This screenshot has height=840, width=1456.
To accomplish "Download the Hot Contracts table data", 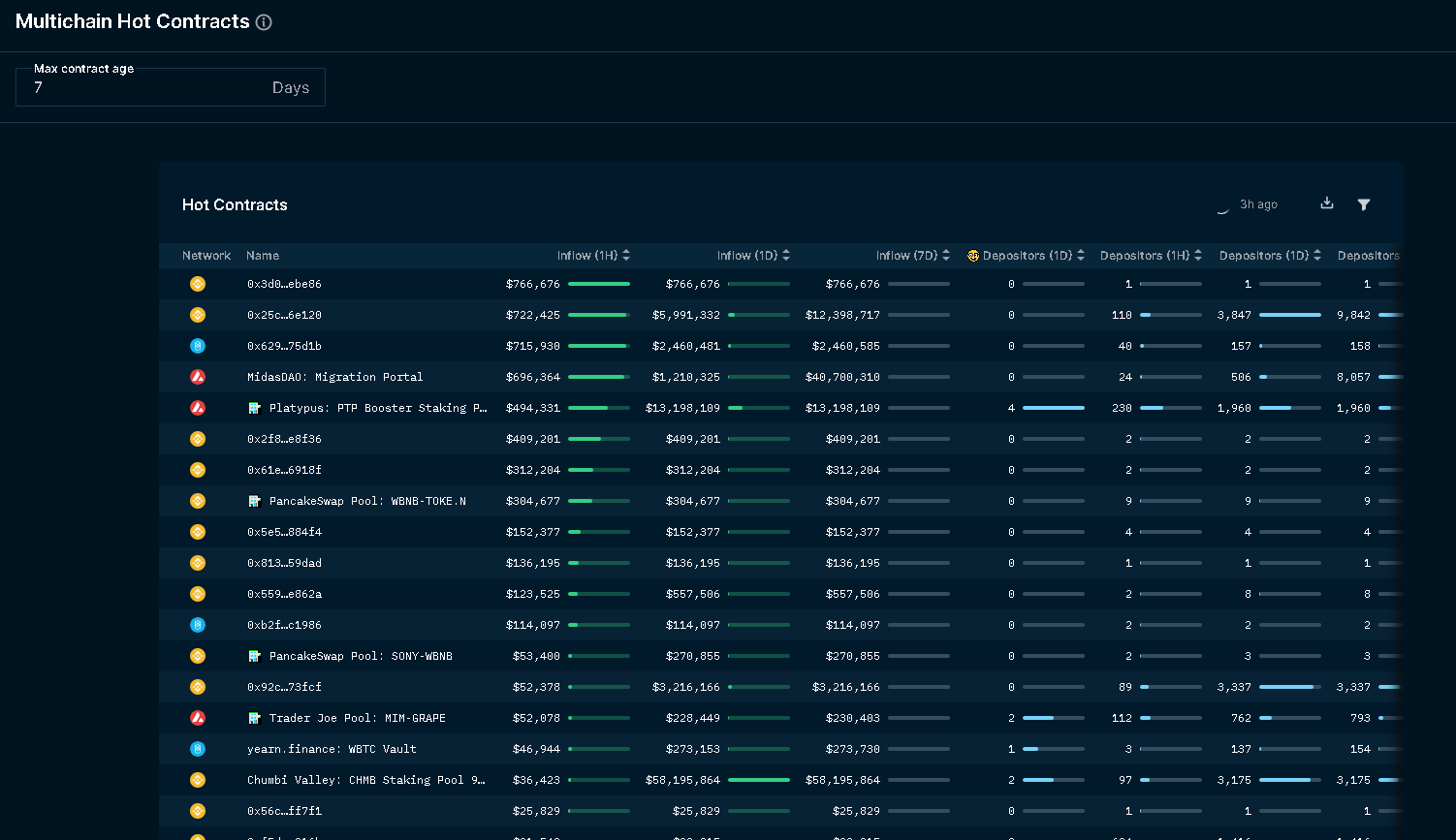I will pyautogui.click(x=1327, y=203).
